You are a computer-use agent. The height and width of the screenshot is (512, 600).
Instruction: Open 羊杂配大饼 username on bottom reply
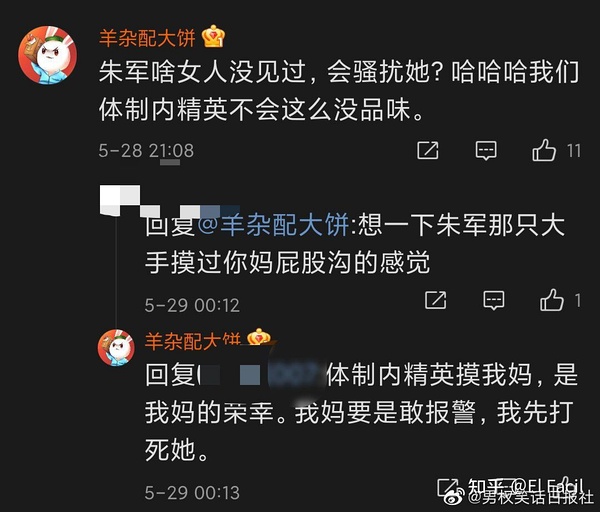(192, 341)
